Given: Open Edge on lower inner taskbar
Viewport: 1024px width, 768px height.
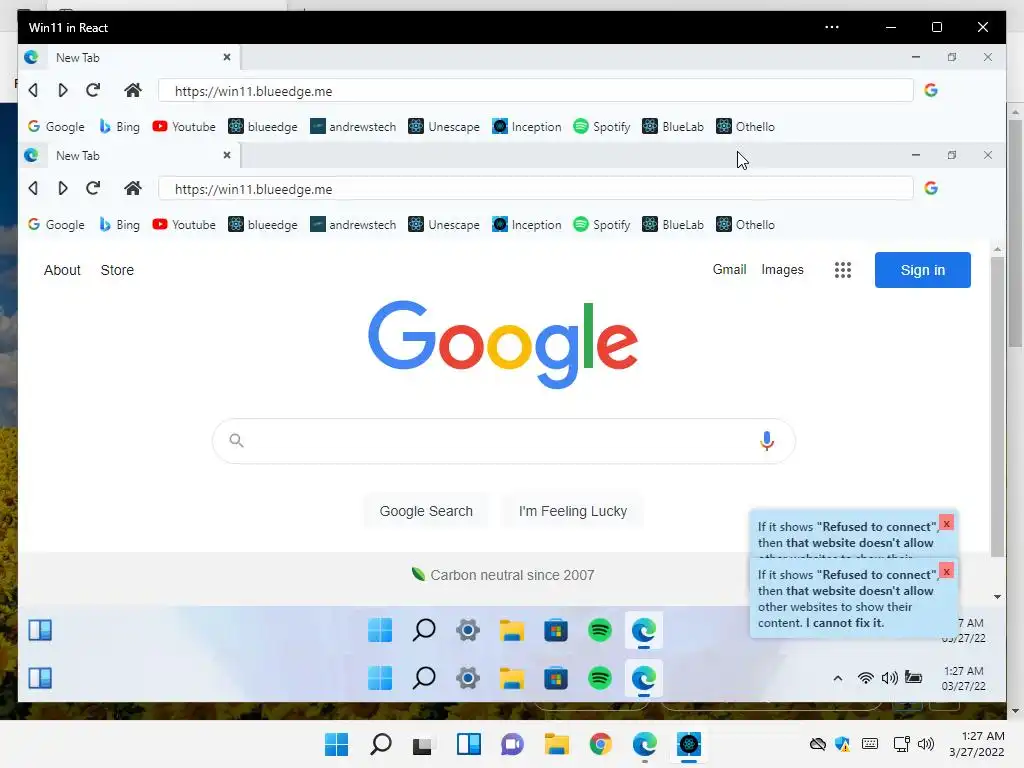Looking at the screenshot, I should tap(644, 678).
